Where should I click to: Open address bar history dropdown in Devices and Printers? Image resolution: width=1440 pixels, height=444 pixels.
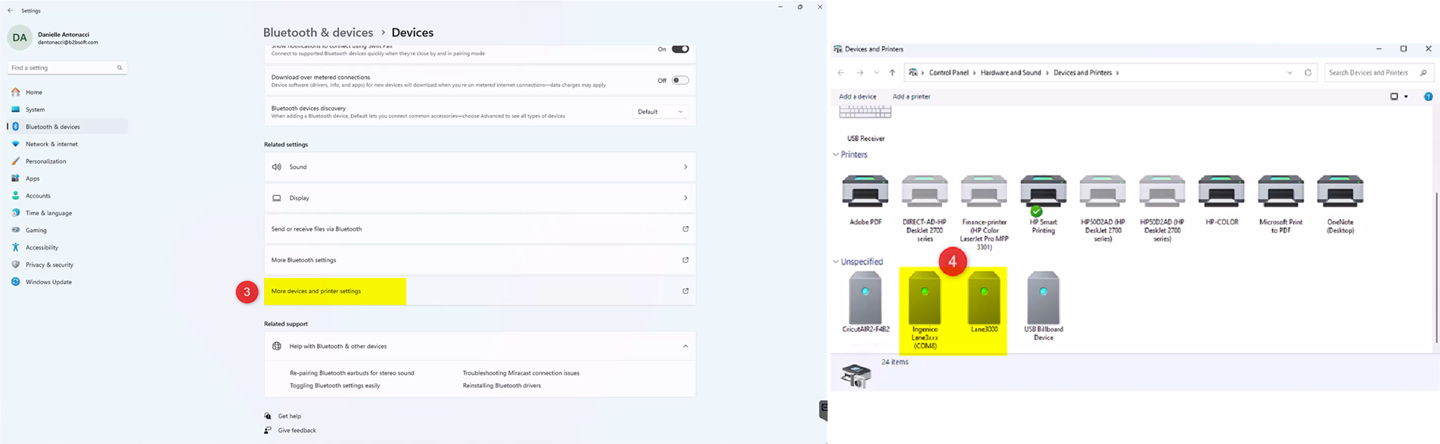point(1290,72)
